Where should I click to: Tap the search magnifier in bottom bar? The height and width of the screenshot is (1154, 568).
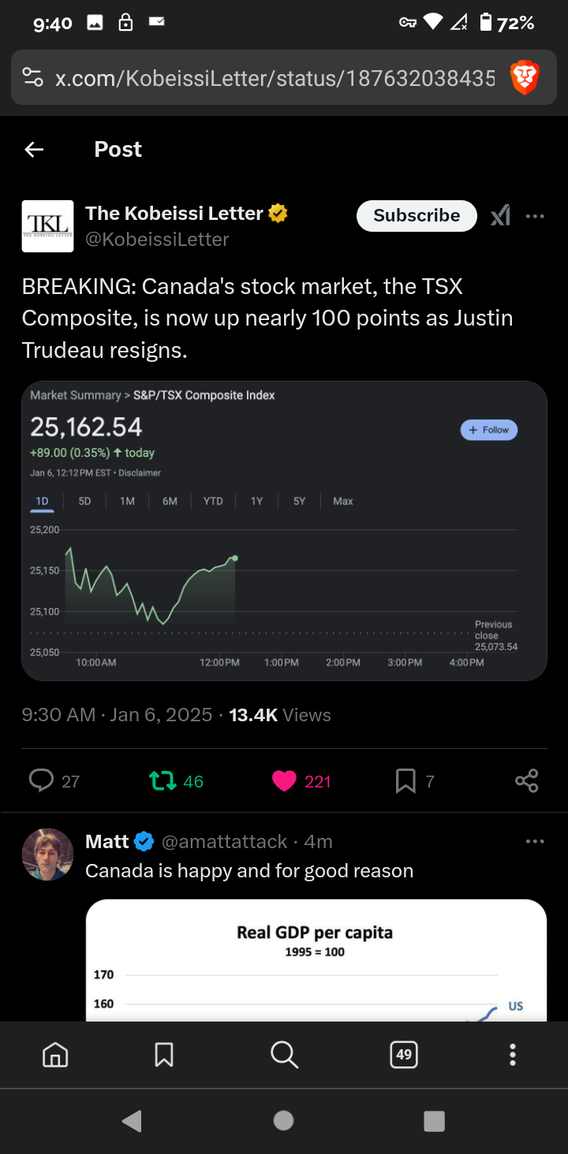pos(284,1055)
